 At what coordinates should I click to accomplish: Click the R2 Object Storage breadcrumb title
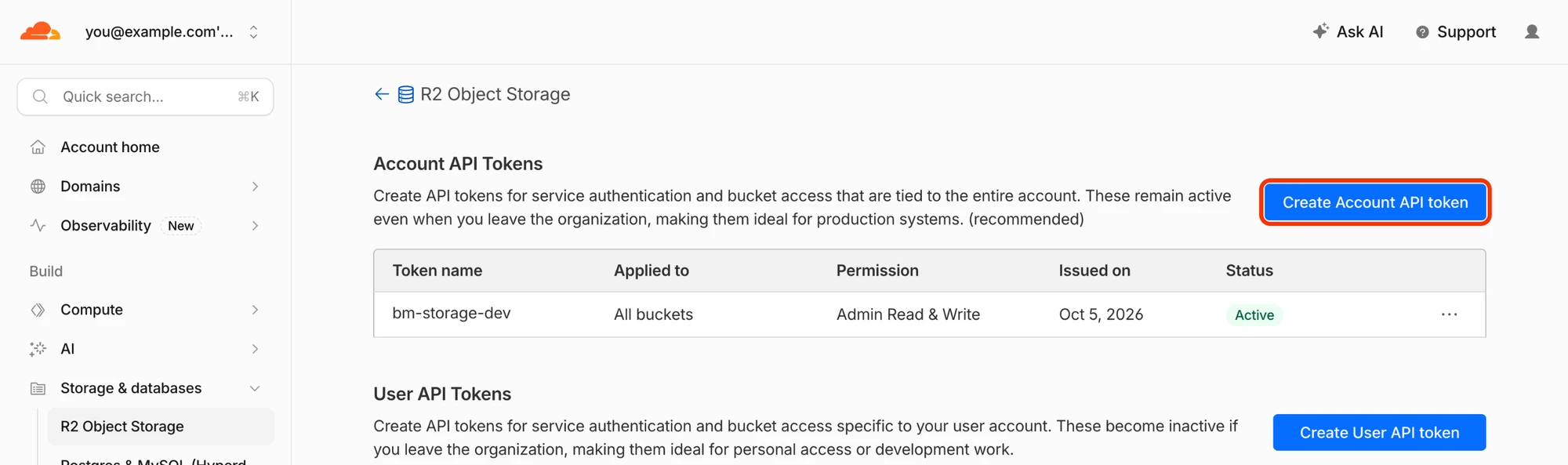point(495,94)
